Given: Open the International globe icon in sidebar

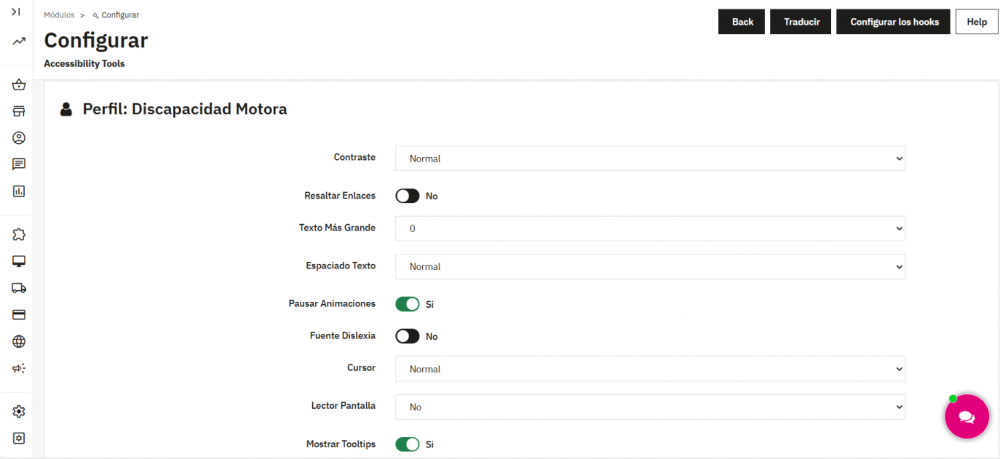Looking at the screenshot, I should pos(18,342).
